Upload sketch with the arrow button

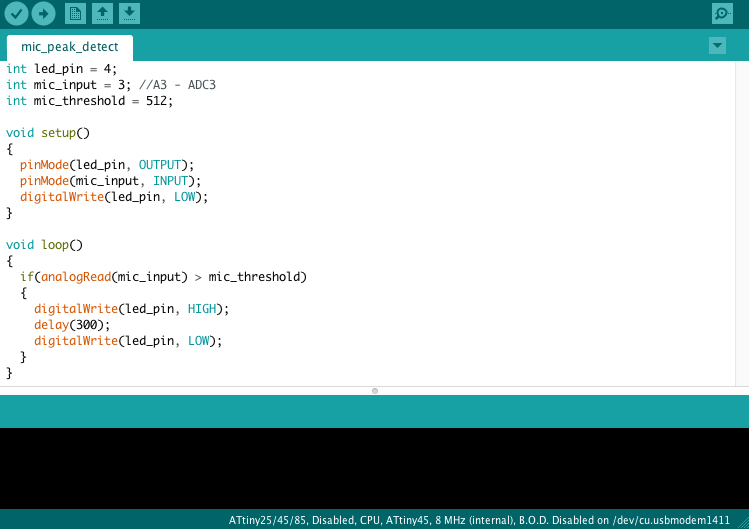[43, 13]
